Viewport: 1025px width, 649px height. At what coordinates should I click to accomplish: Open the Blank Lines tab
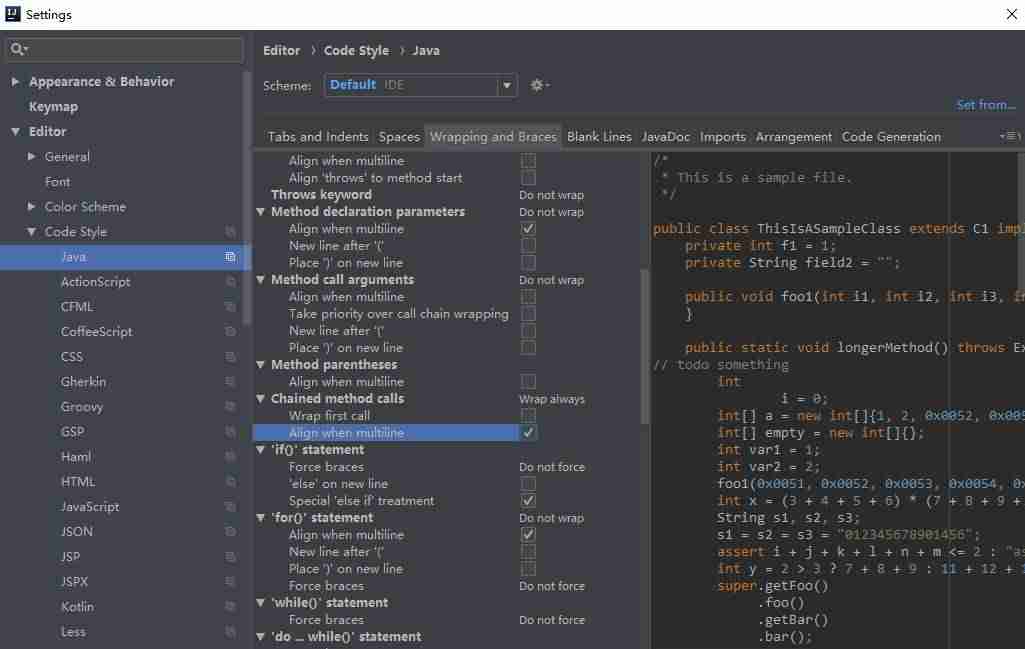click(599, 137)
